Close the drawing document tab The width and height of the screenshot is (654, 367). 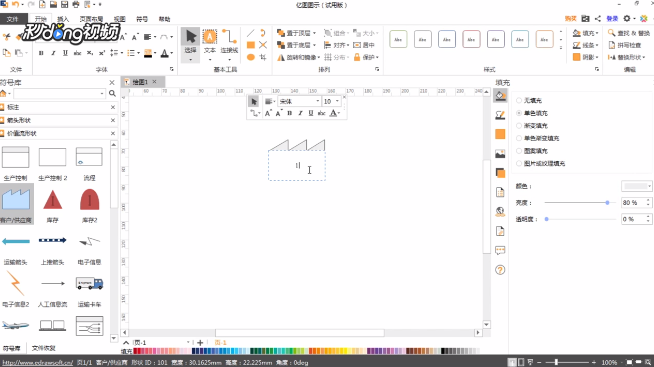click(154, 81)
